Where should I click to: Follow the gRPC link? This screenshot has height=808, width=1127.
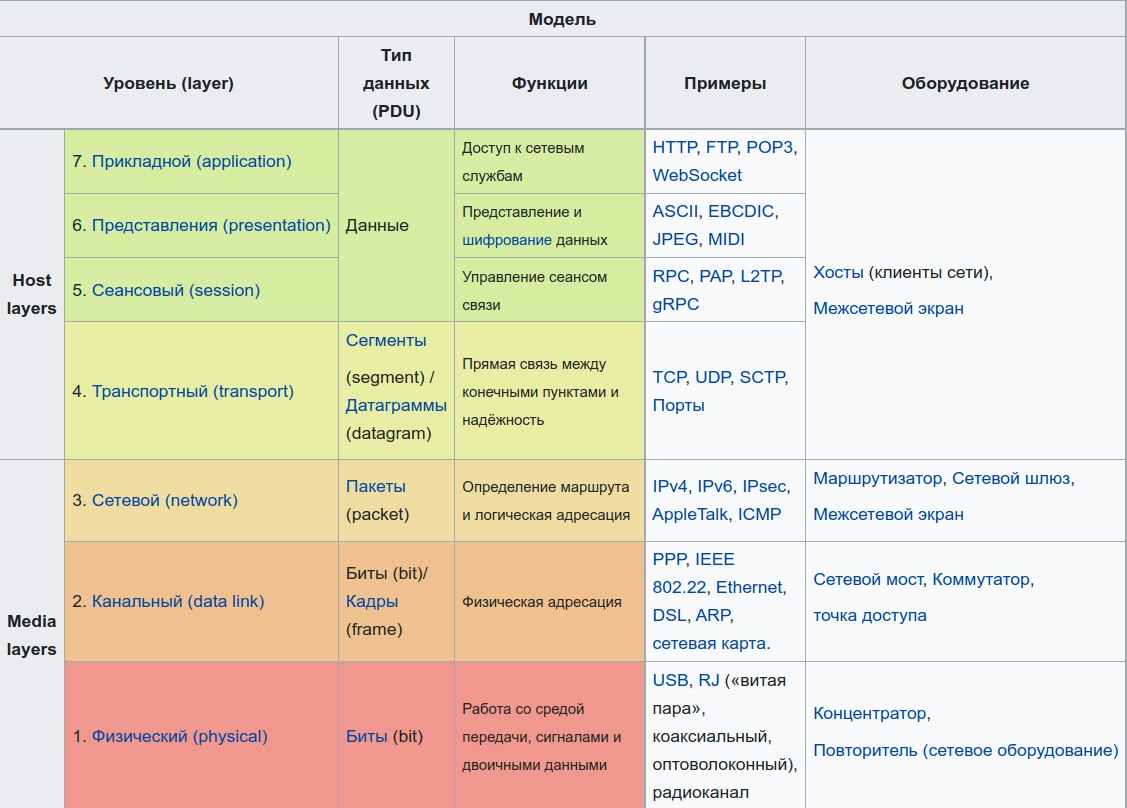click(675, 304)
